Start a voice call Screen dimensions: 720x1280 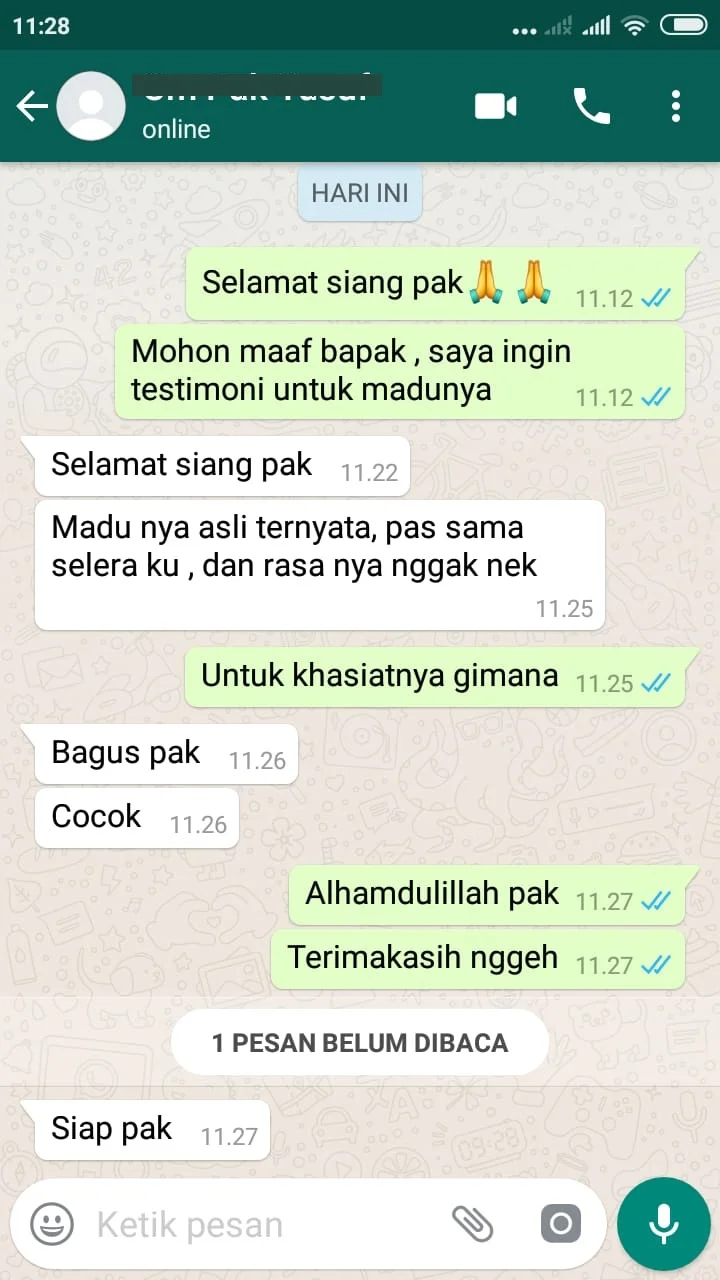[x=591, y=106]
